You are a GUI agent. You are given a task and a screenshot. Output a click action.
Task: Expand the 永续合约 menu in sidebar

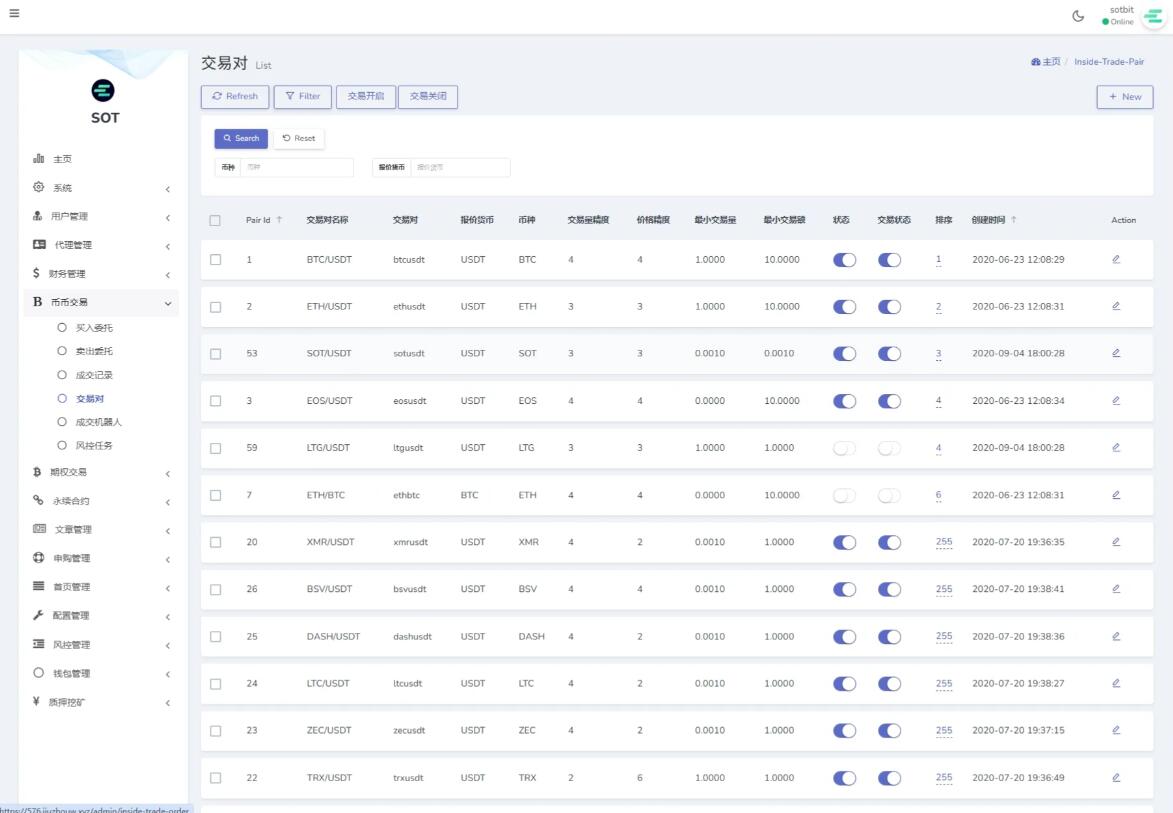pyautogui.click(x=100, y=501)
